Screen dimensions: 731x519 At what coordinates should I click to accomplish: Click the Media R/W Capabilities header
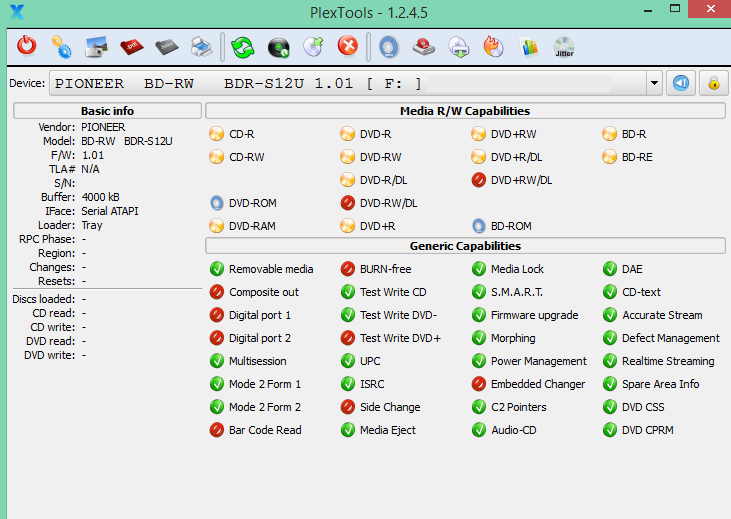click(465, 111)
